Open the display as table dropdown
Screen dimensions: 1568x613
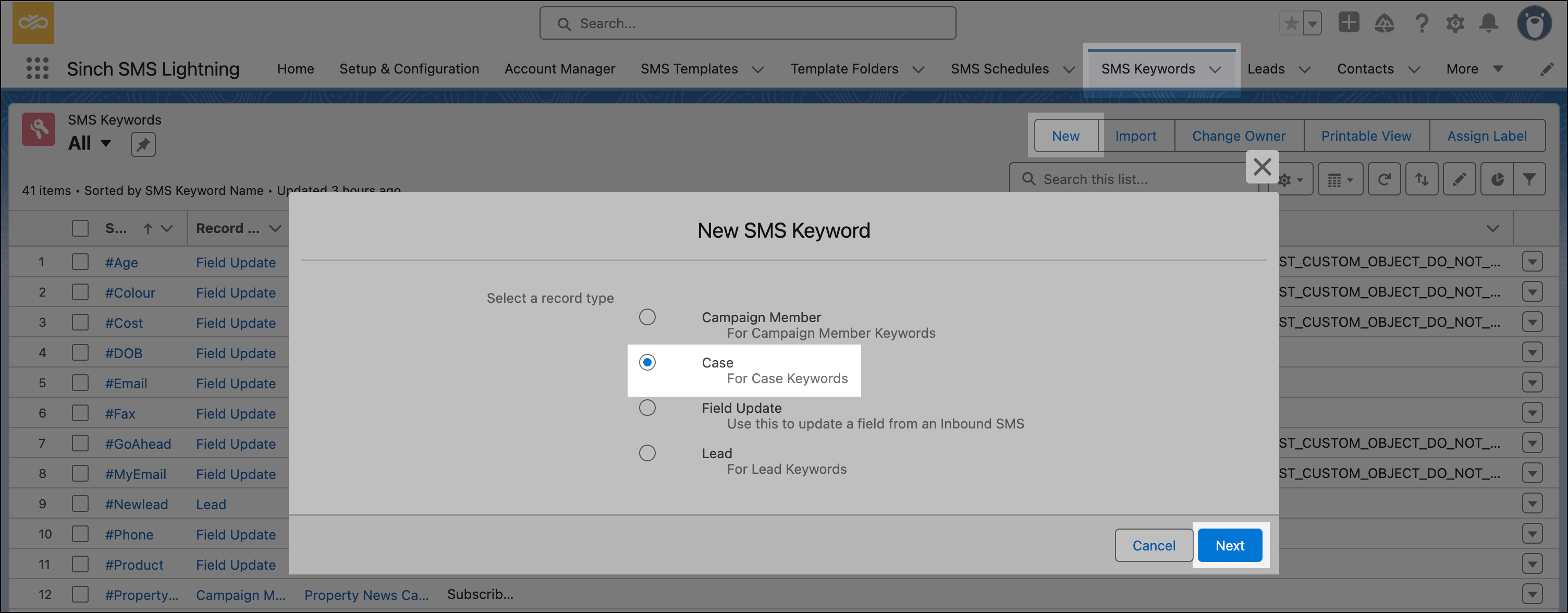click(1340, 180)
